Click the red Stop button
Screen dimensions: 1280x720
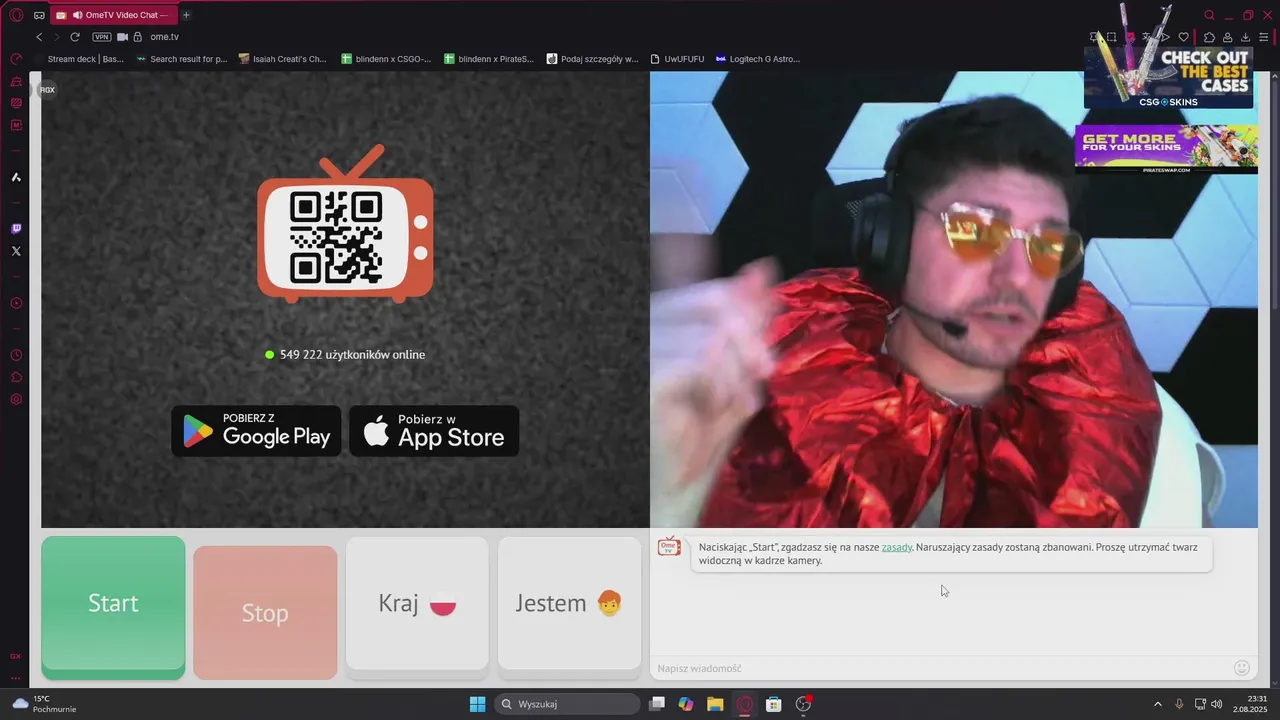(265, 612)
